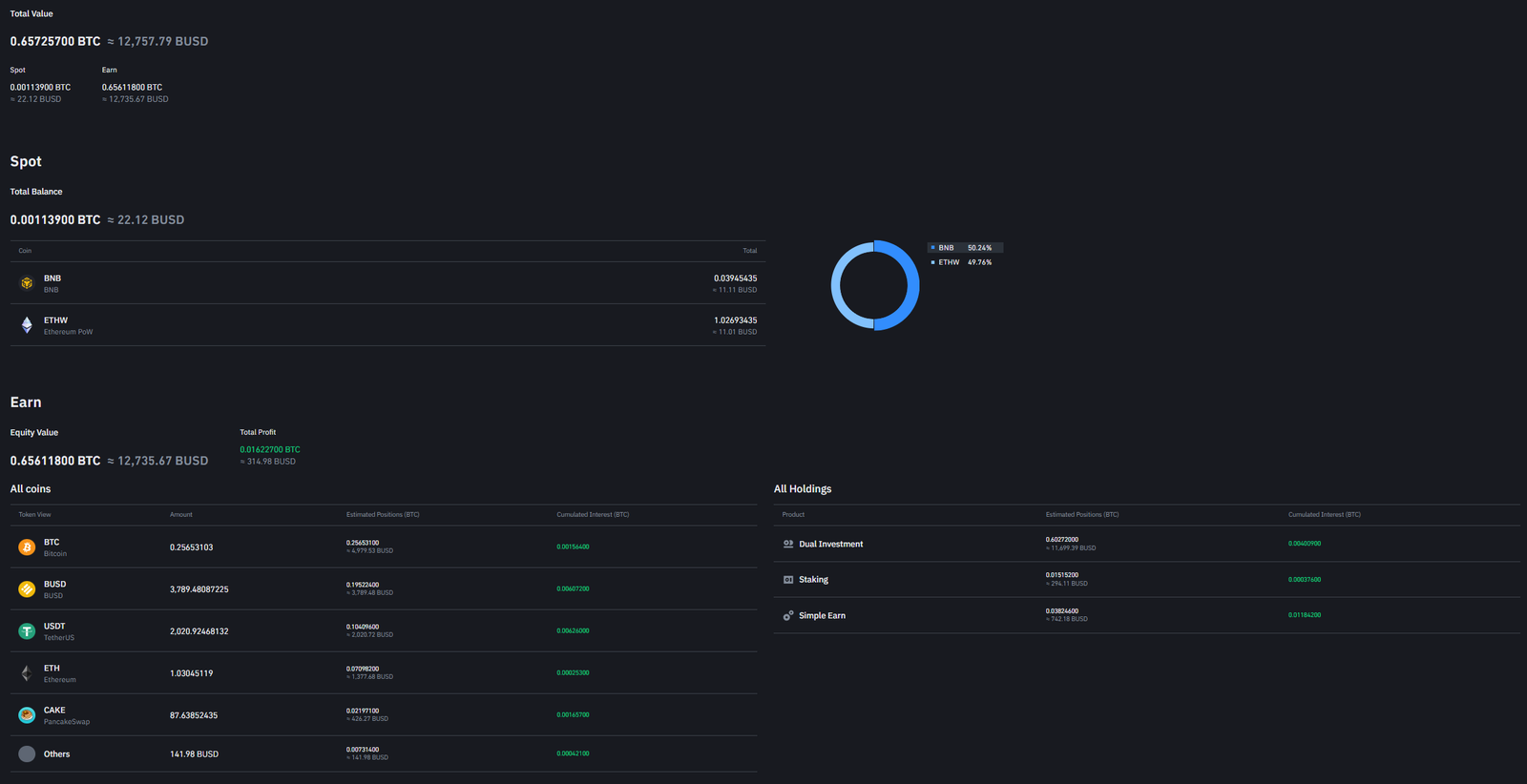Click the Token View column header
The image size is (1527, 784).
(35, 515)
